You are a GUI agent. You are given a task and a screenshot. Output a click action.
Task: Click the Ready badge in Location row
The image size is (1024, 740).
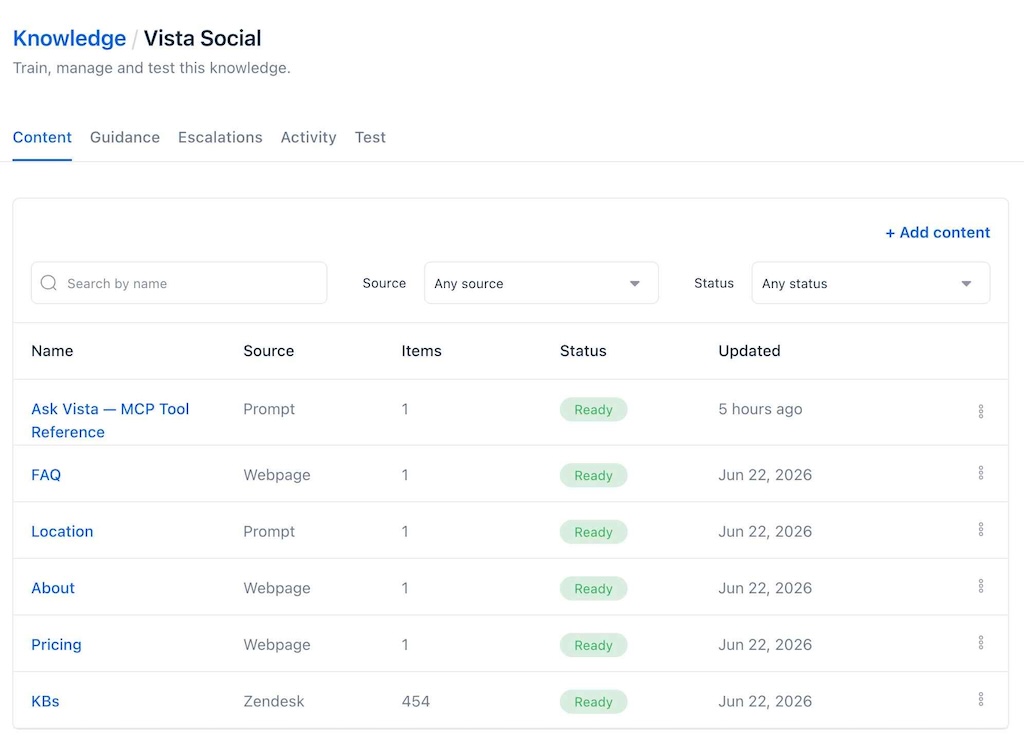(593, 532)
